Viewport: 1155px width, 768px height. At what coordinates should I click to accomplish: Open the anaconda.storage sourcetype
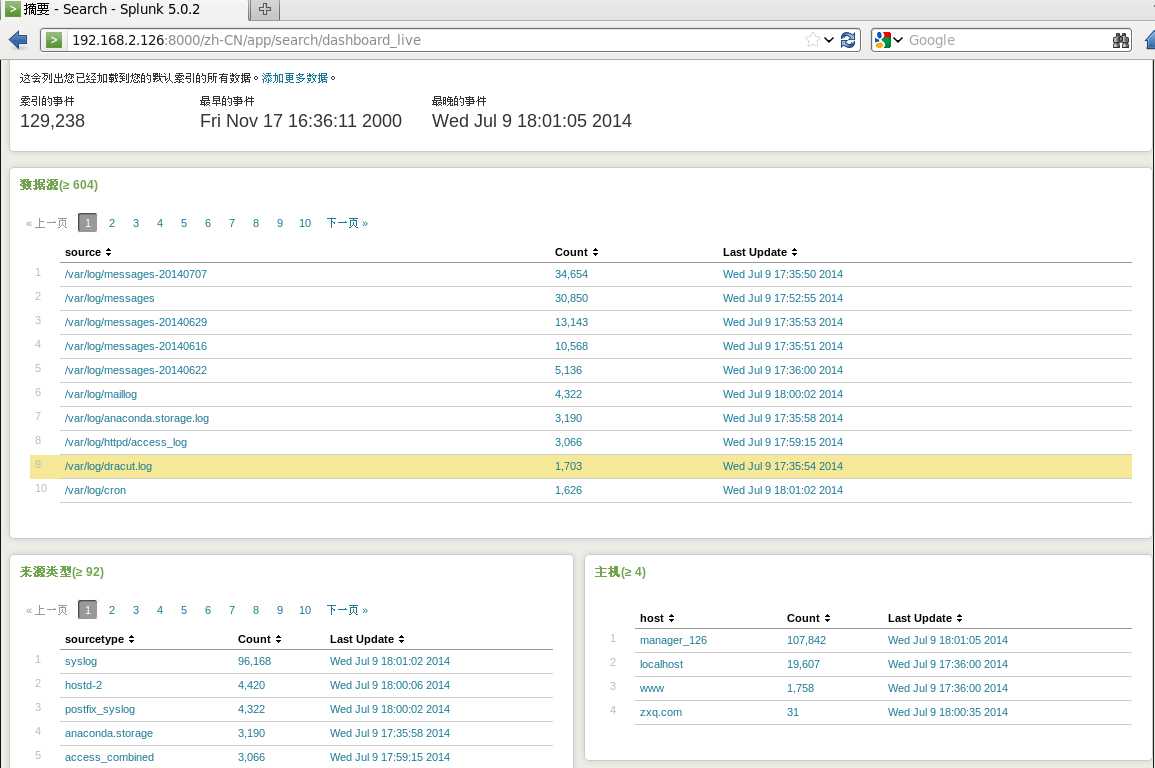pos(108,733)
